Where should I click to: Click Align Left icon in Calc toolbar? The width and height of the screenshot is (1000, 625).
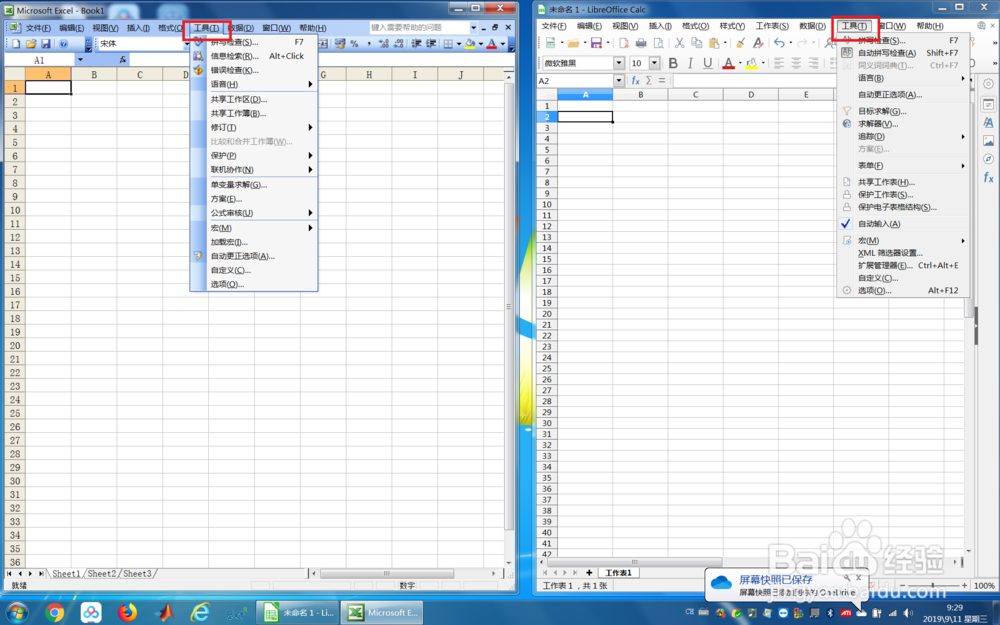[x=779, y=63]
